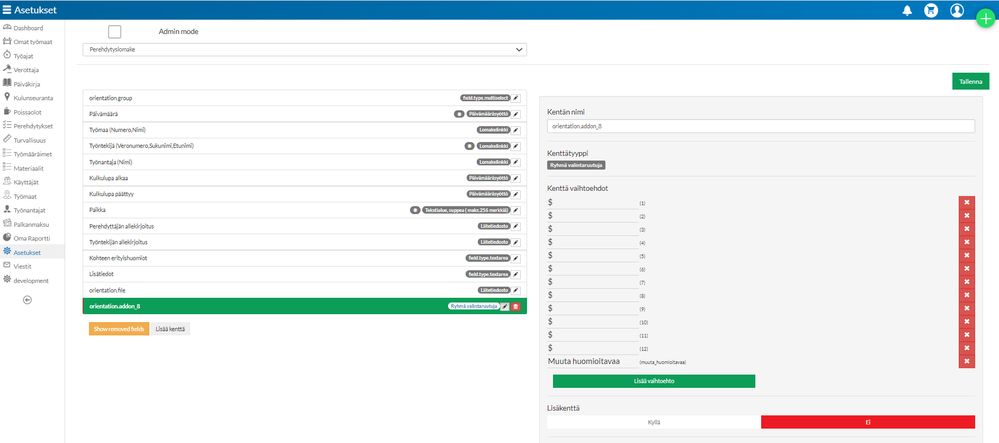Viewport: 999px width, 443px height.
Task: Edit the orientation.group field with its pencil icon
Action: click(x=516, y=98)
